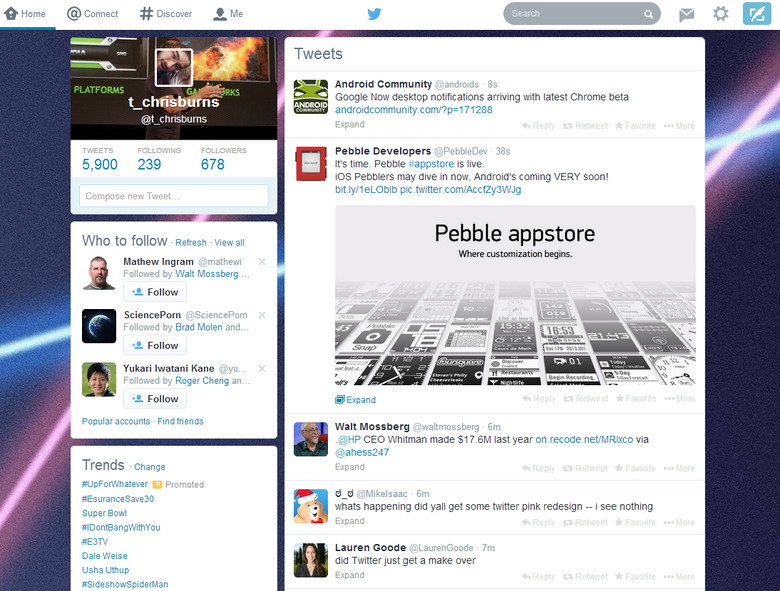Click the search magnifier icon
The image size is (780, 591).
click(648, 14)
